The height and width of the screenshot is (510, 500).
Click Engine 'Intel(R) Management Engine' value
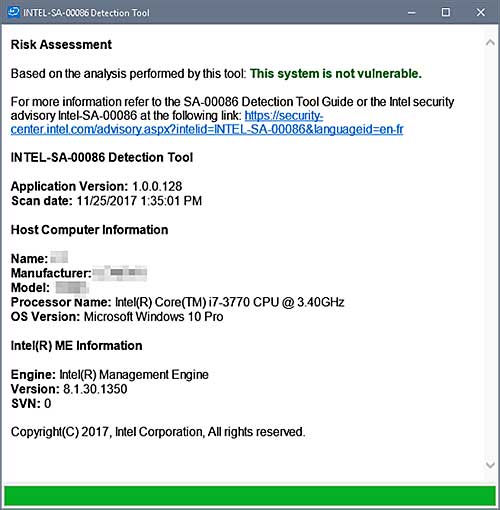(134, 375)
